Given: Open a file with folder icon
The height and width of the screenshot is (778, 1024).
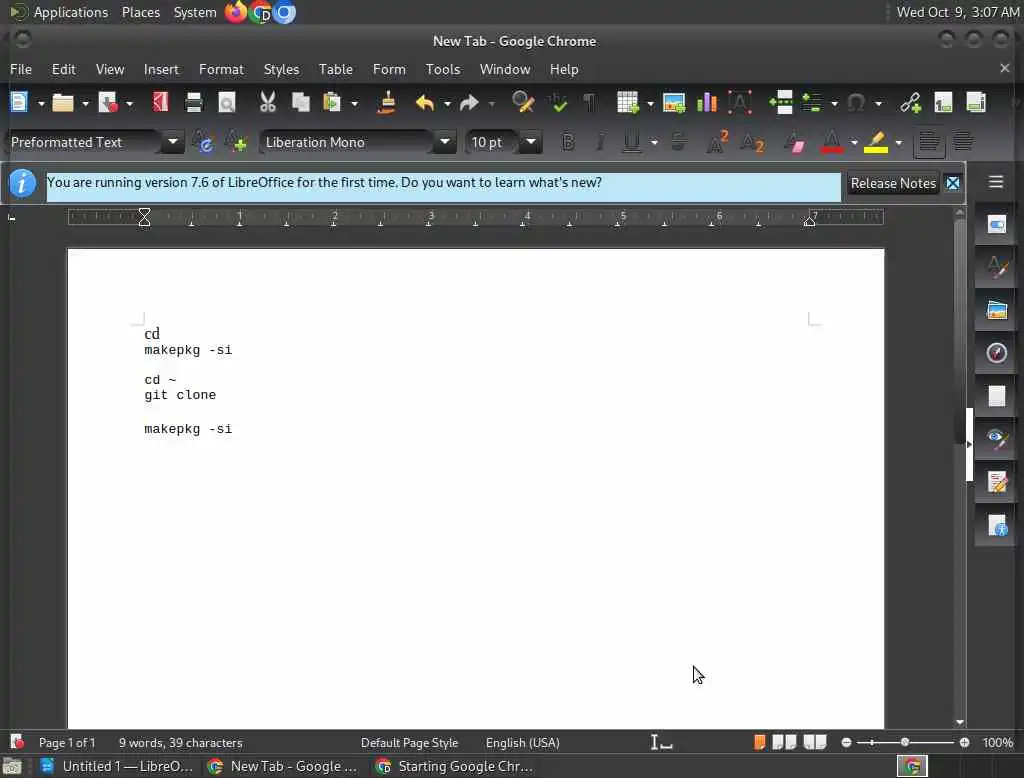Looking at the screenshot, I should point(63,103).
